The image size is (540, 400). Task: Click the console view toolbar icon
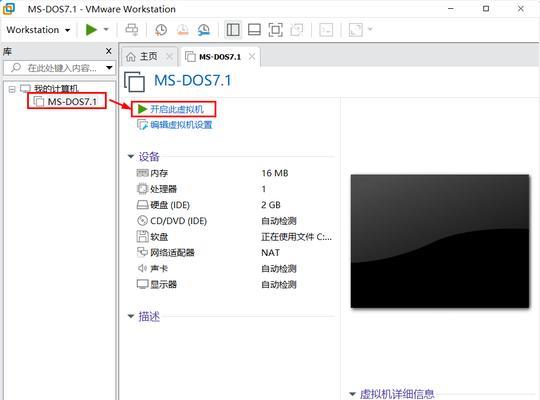pyautogui.click(x=326, y=30)
